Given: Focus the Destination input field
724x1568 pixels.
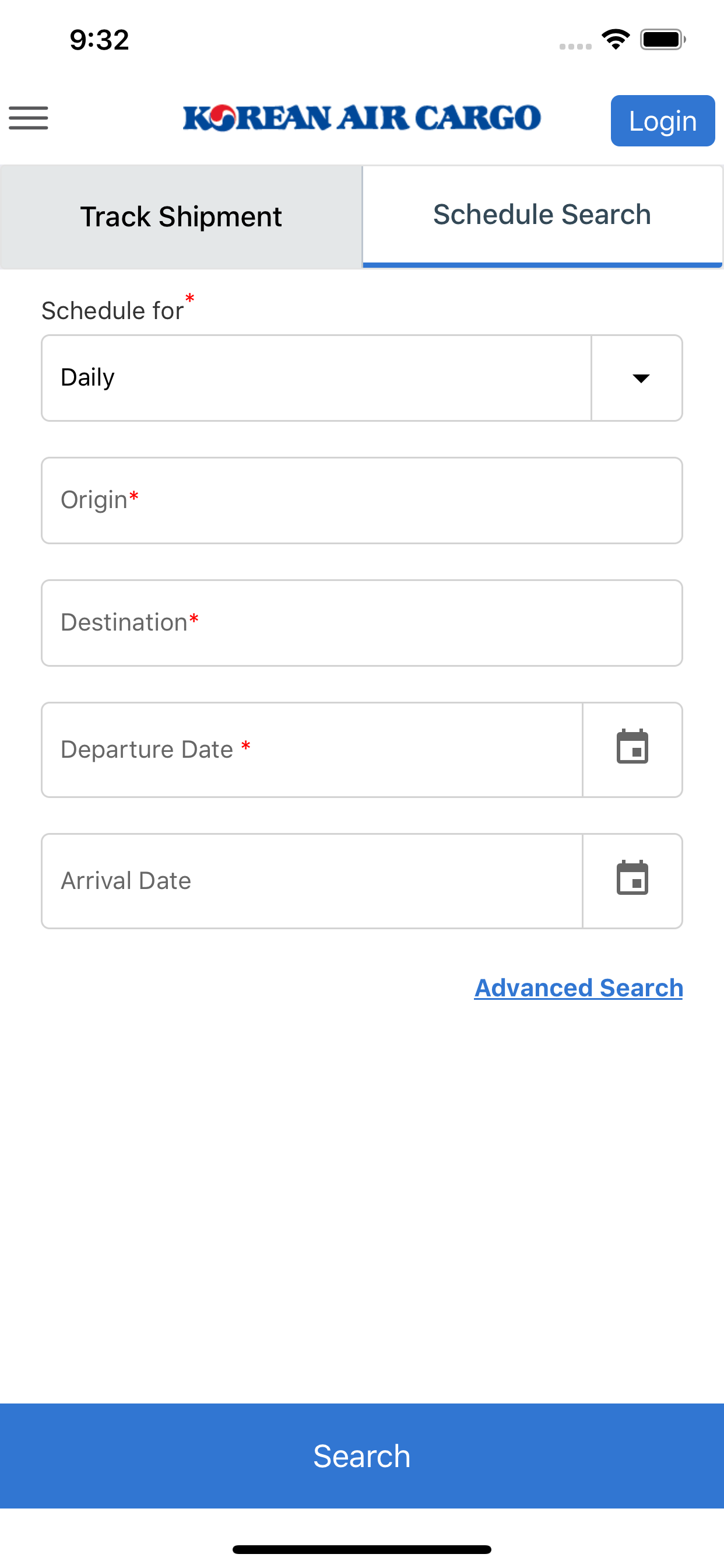Looking at the screenshot, I should pos(361,622).
